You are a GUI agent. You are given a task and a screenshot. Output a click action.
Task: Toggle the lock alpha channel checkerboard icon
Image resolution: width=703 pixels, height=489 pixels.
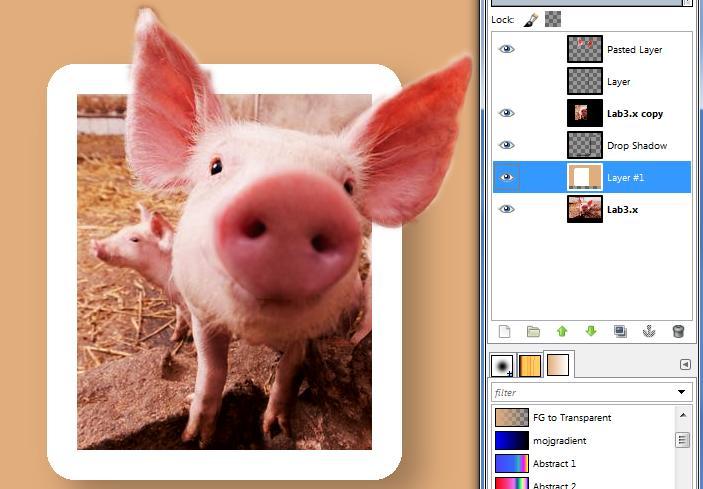click(553, 19)
